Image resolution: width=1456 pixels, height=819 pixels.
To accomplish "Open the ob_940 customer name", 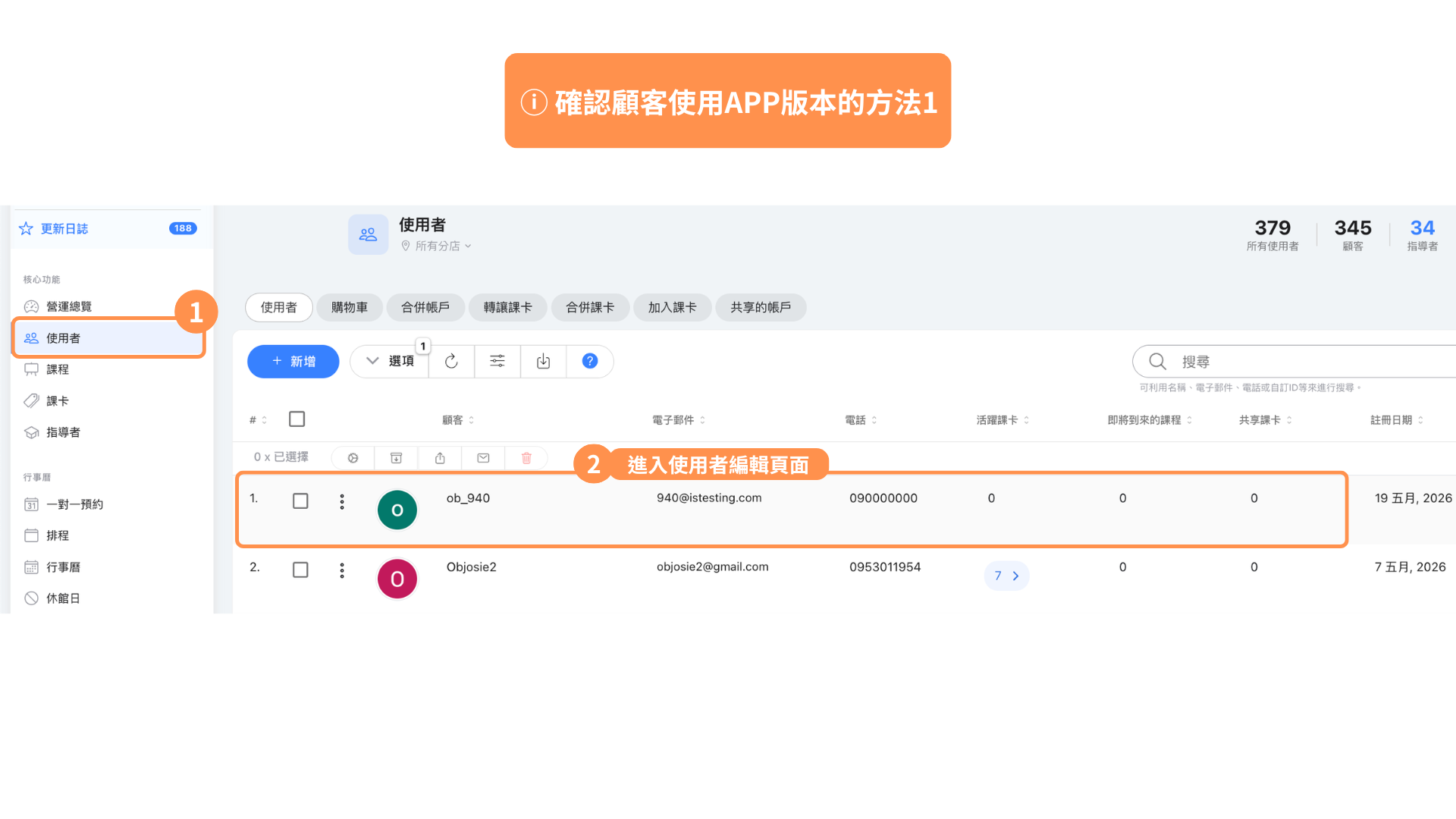I will [x=468, y=498].
